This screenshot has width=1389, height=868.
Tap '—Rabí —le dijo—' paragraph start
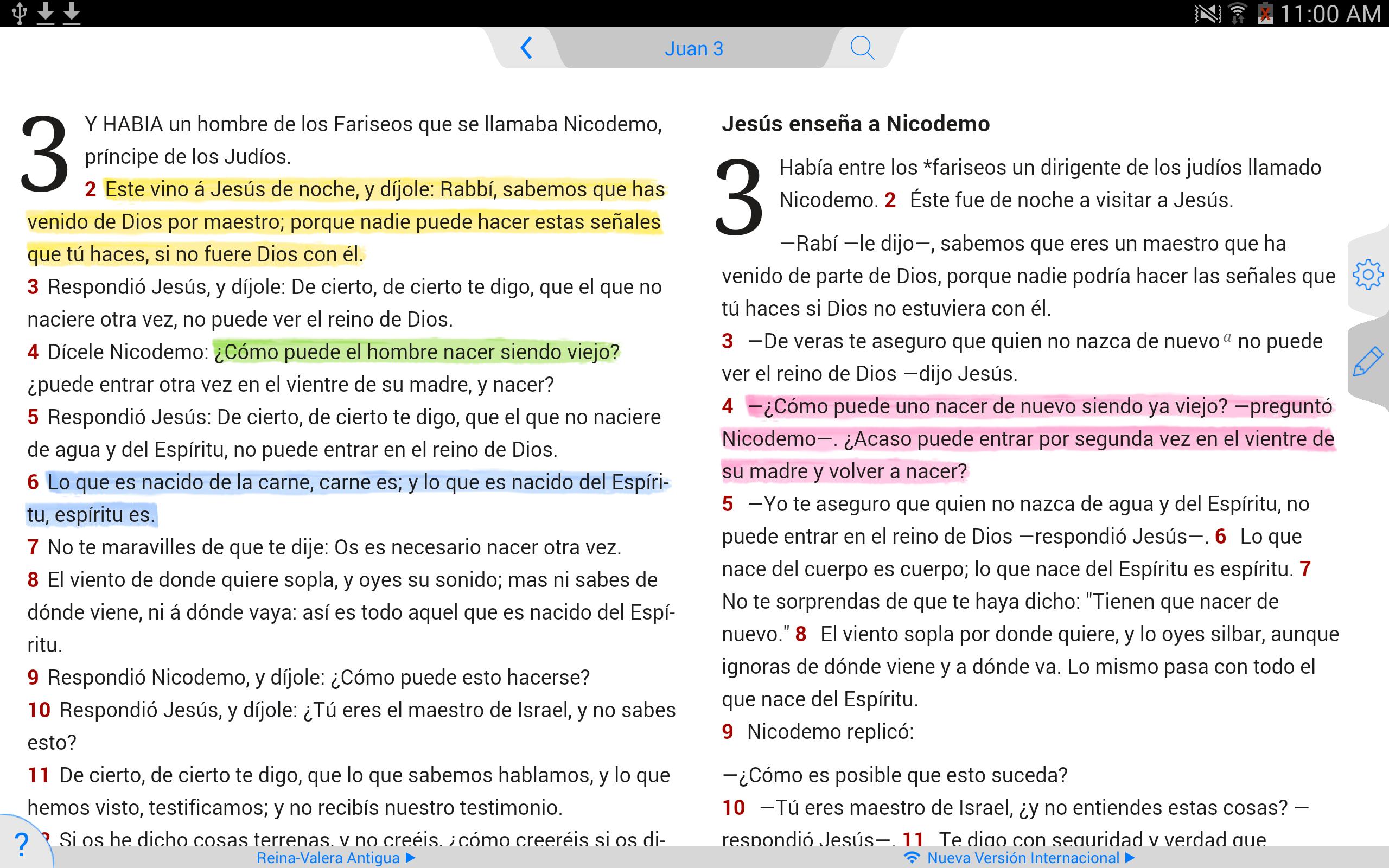coord(857,244)
